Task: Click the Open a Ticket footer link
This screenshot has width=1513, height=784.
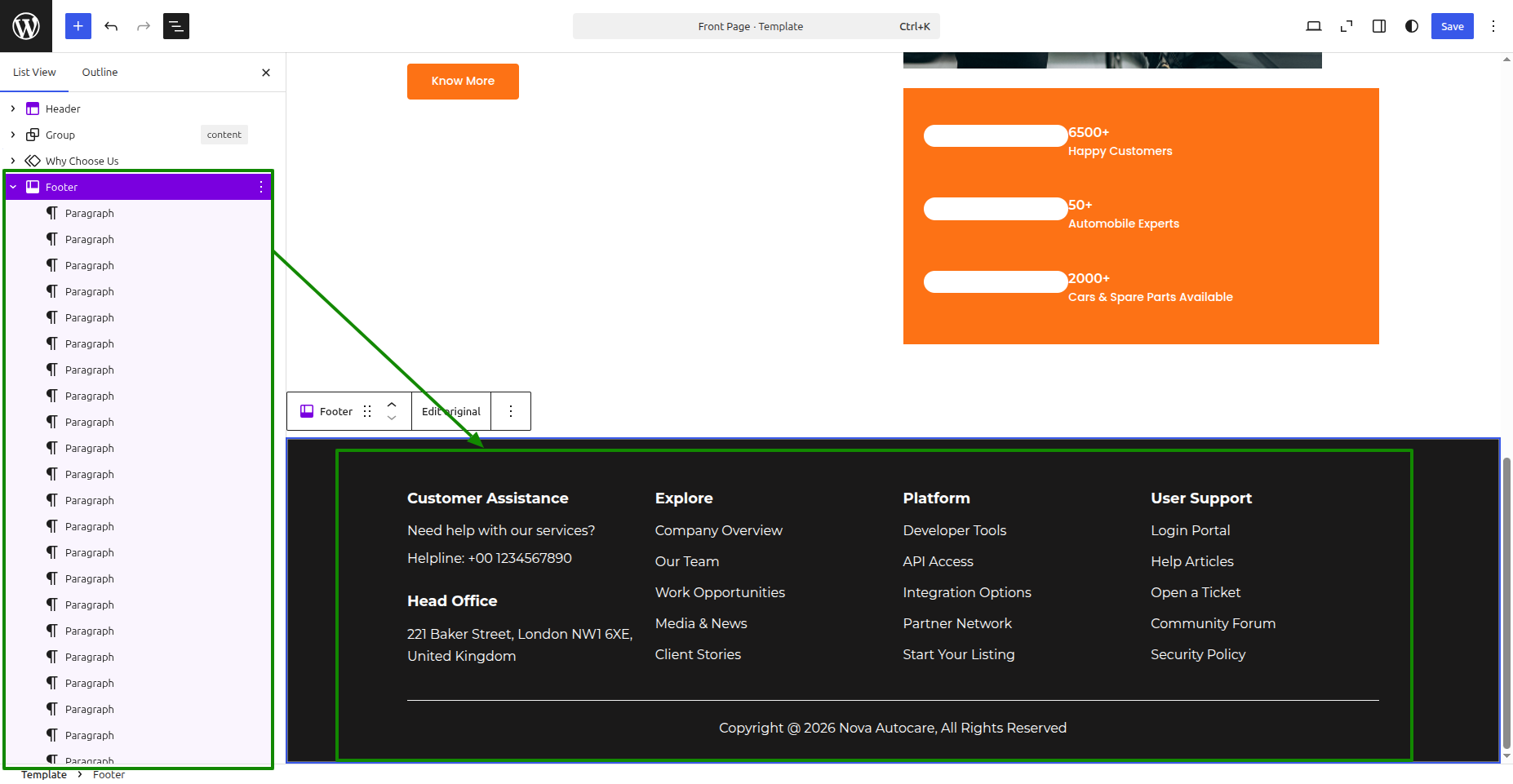Action: [x=1196, y=592]
